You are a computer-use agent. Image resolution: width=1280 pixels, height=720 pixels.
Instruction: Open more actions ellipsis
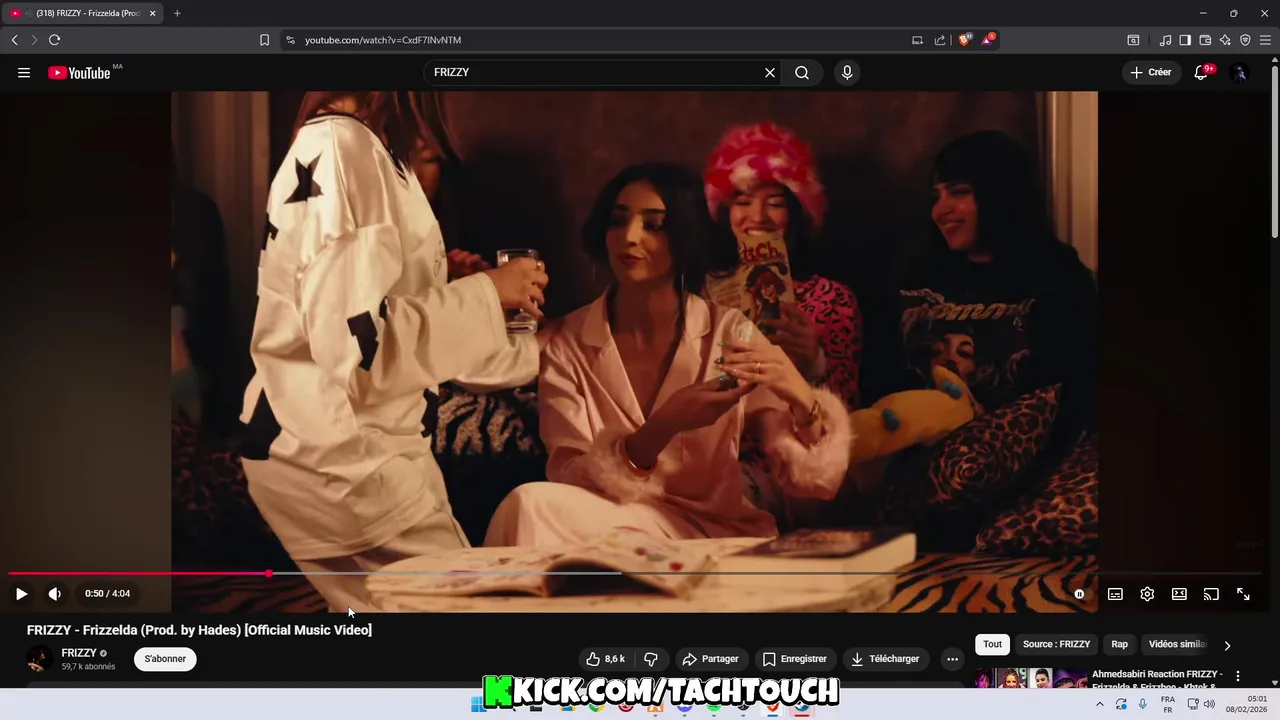coord(952,659)
